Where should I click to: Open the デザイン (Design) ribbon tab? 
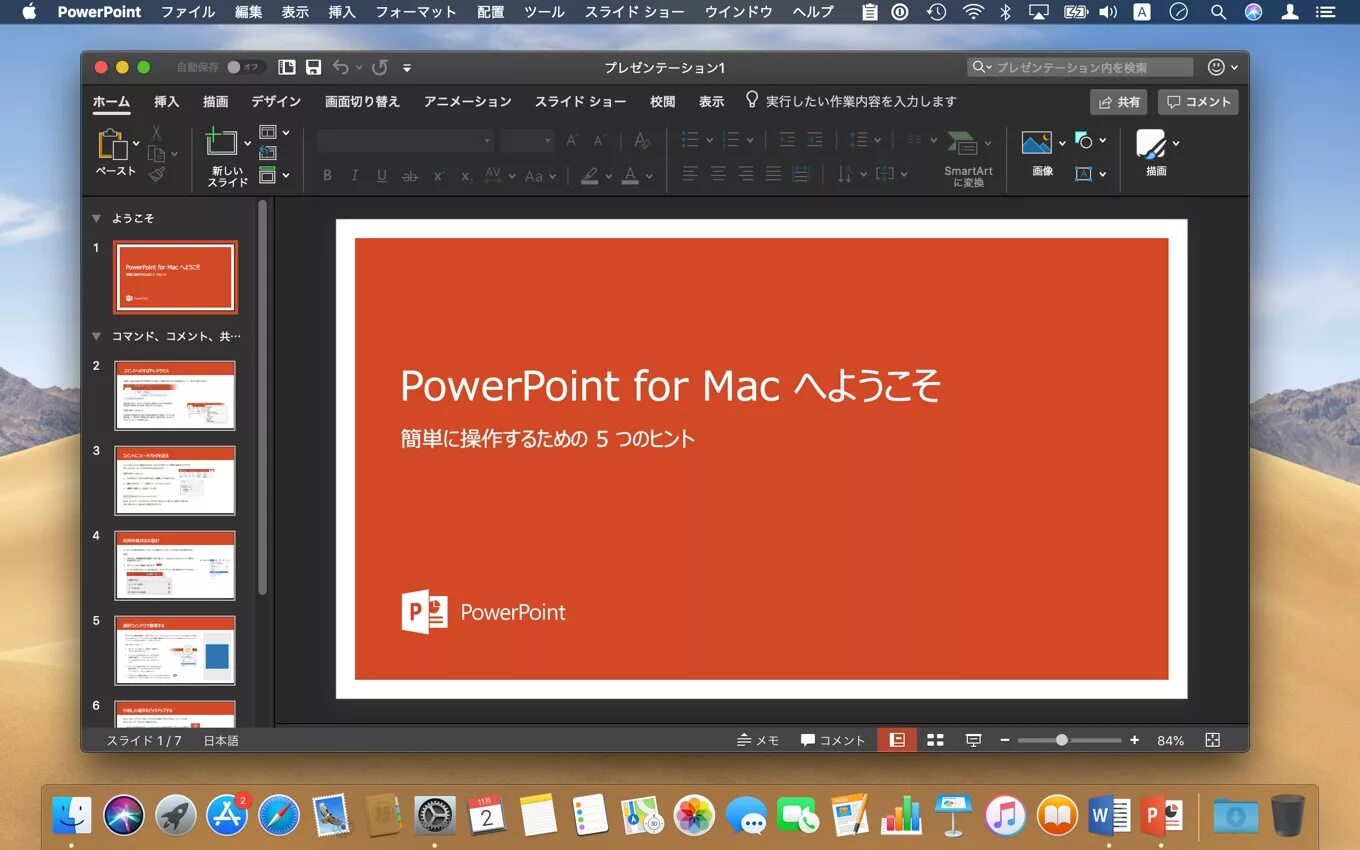[x=276, y=101]
